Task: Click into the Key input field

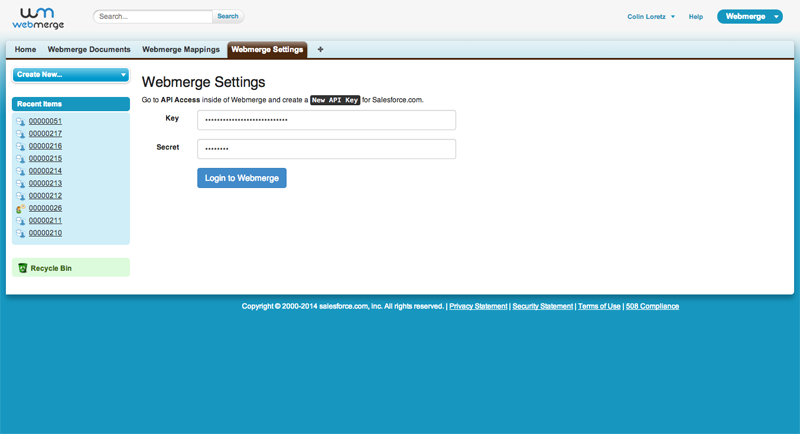Action: (x=327, y=120)
